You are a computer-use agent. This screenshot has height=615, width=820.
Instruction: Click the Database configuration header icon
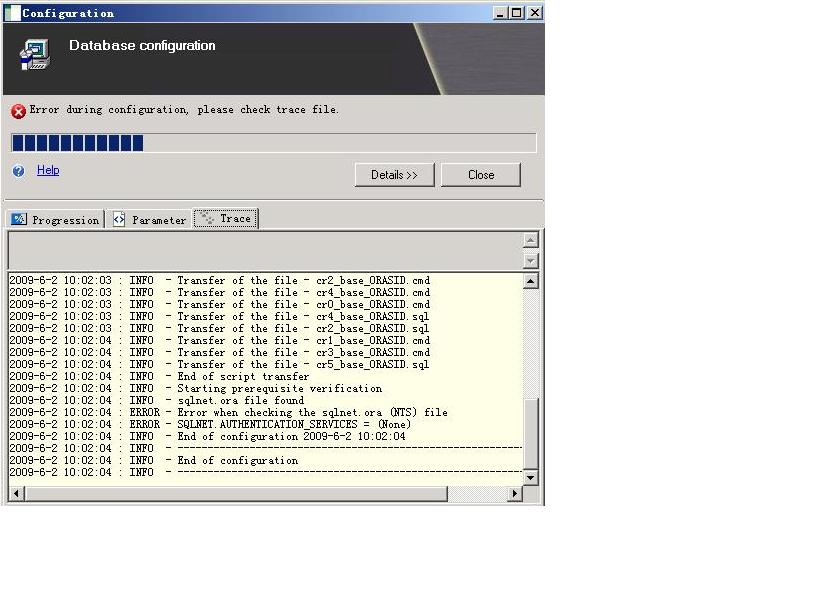click(x=35, y=54)
